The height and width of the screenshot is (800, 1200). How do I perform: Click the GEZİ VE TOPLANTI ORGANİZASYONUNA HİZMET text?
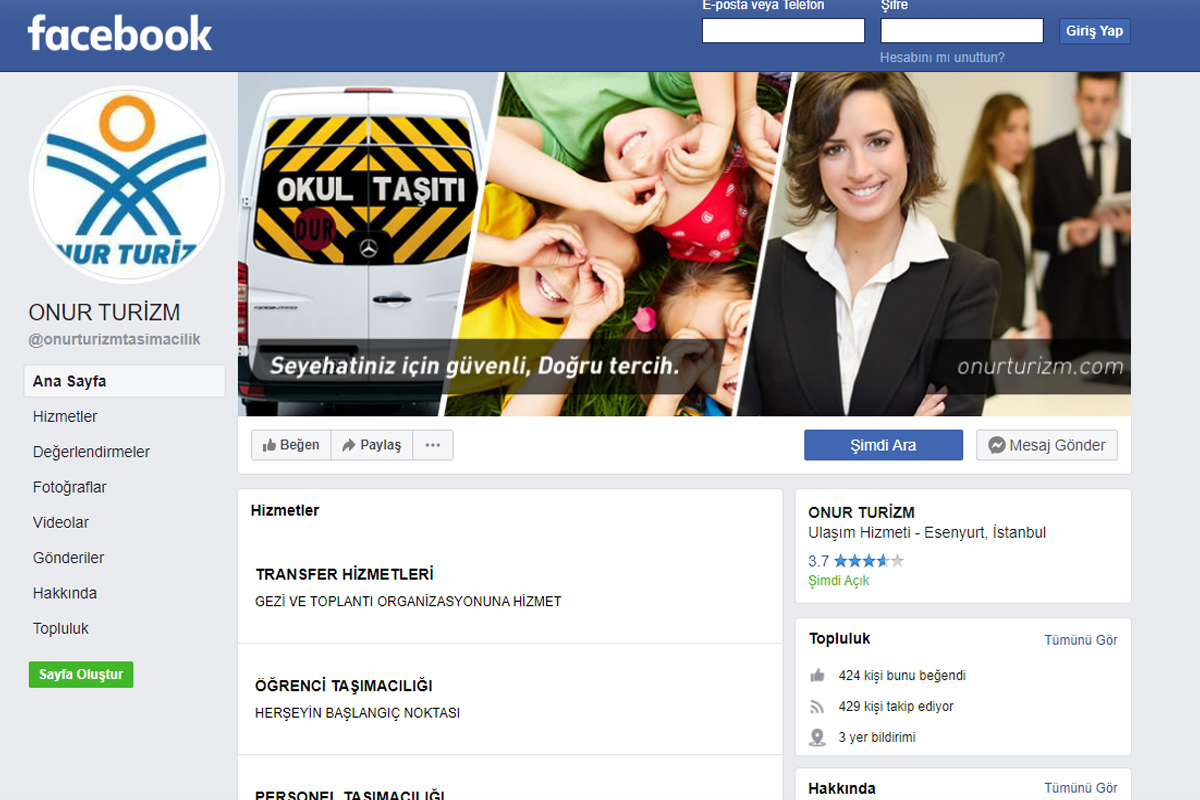pos(409,602)
